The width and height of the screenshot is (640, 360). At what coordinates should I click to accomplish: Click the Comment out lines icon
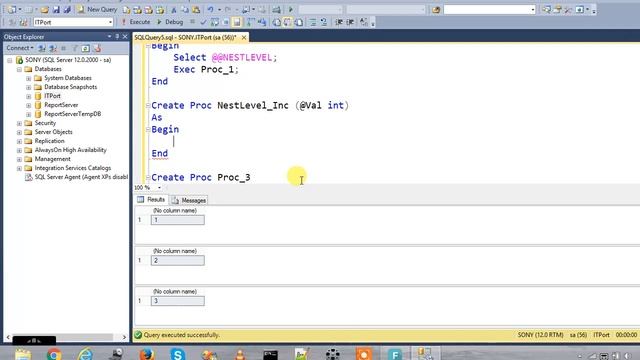tap(313, 22)
